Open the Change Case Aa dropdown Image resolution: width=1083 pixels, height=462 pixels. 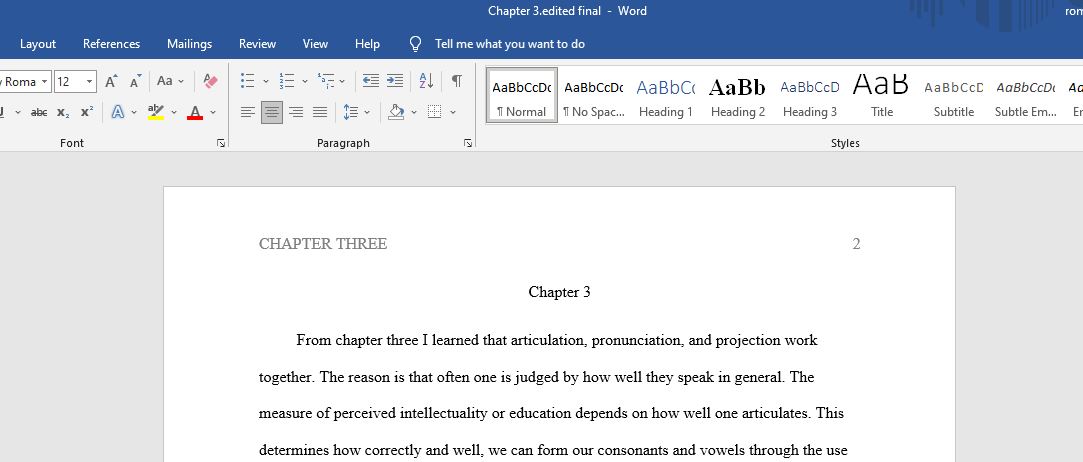coord(170,81)
